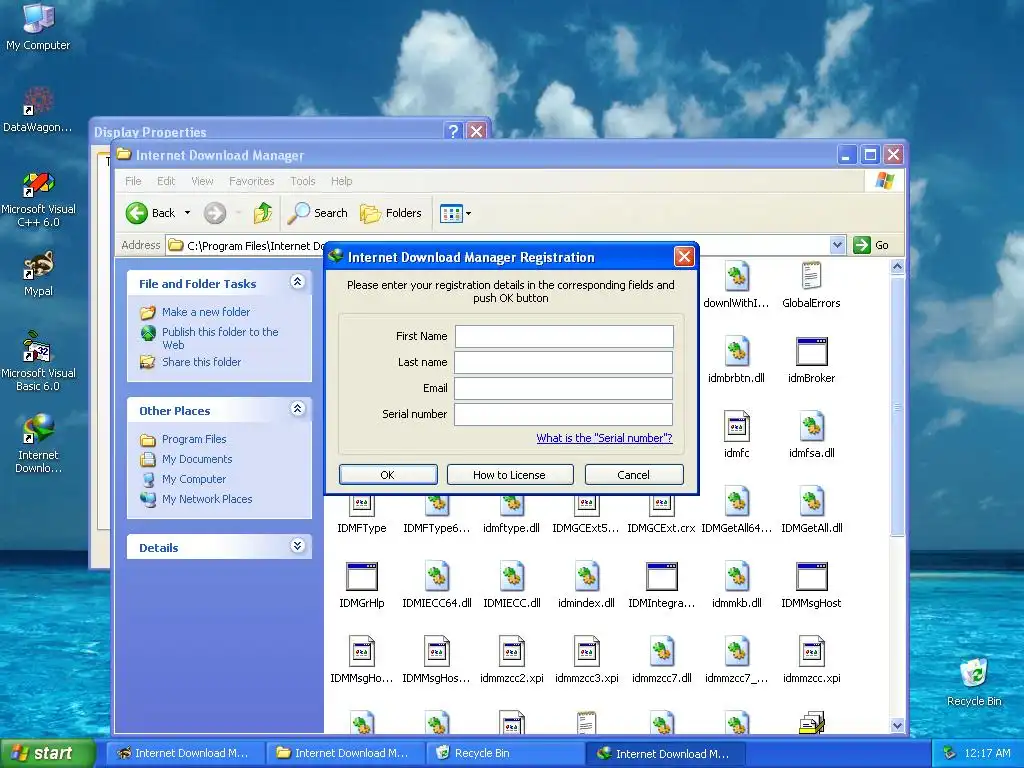Open the Address bar dropdown
The image size is (1024, 768).
(x=837, y=245)
